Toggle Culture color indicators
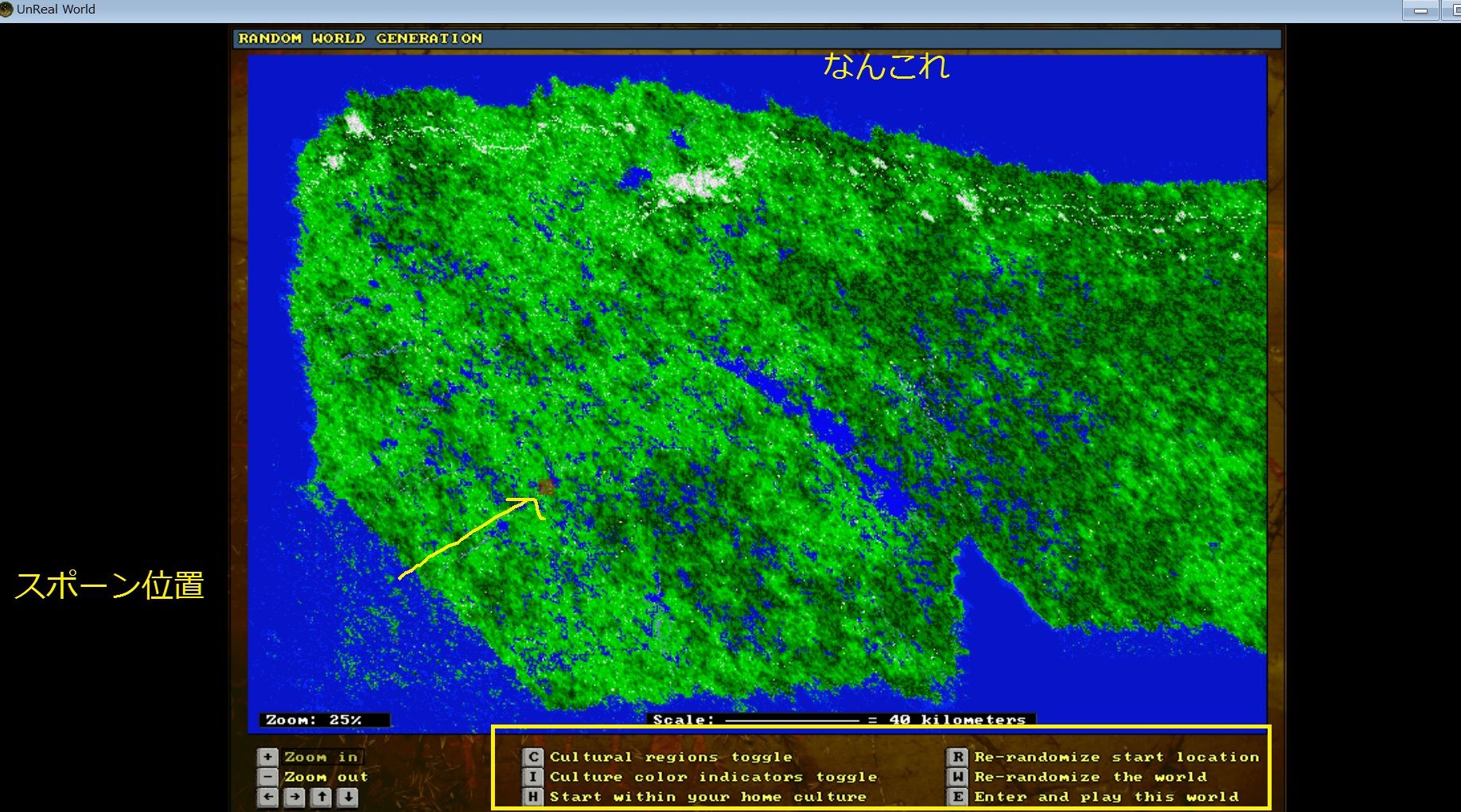 [x=713, y=777]
